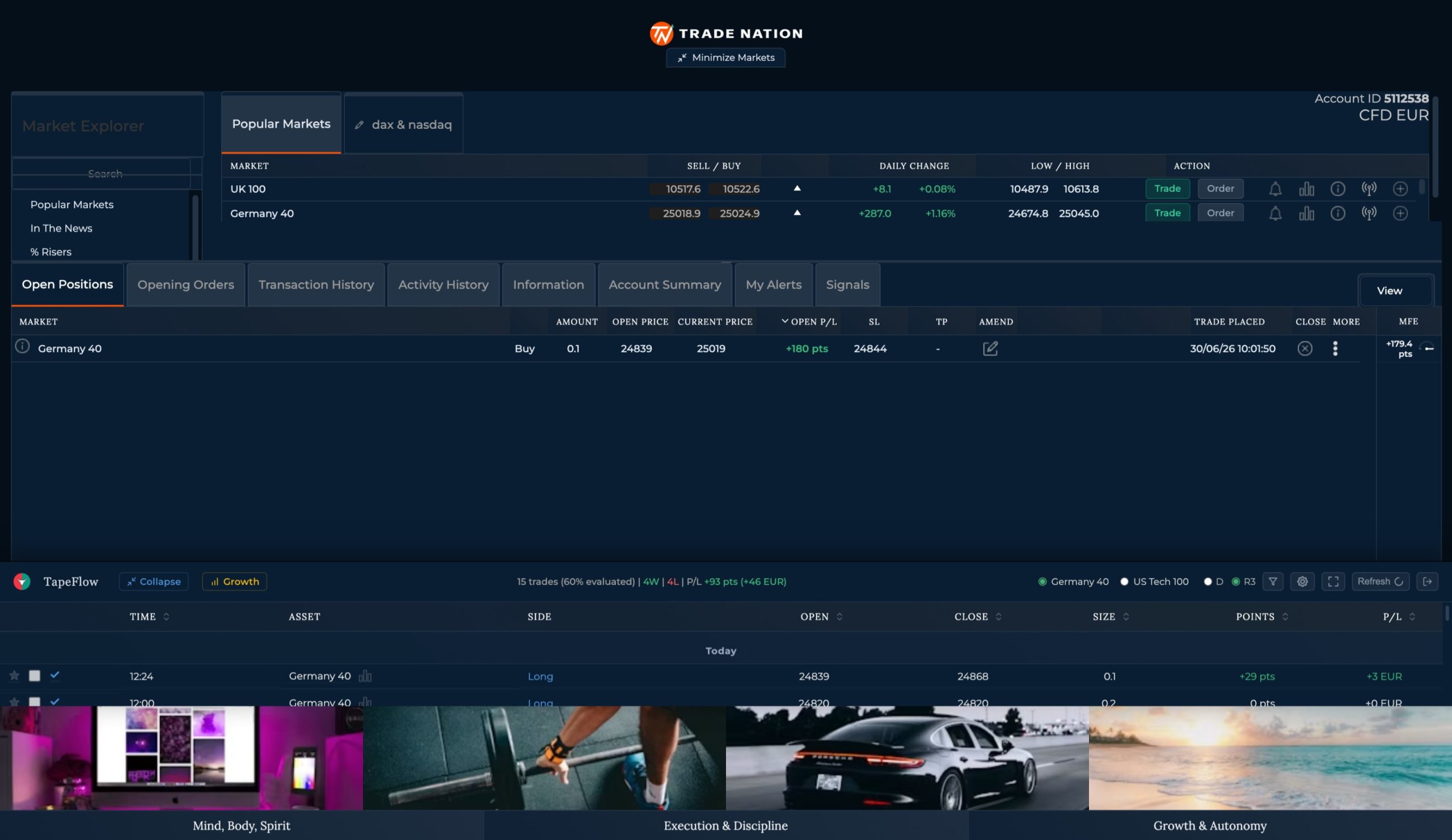Toggle TapeFlow fullscreen view

pyautogui.click(x=1333, y=581)
